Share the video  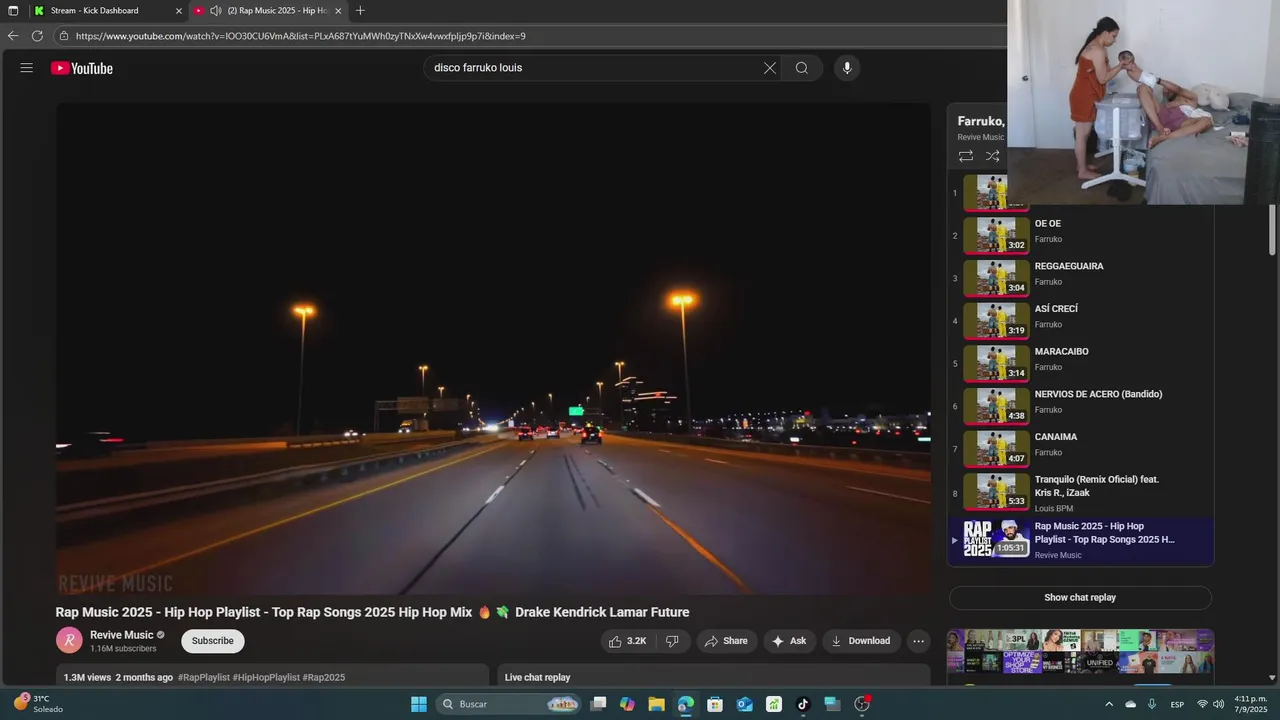point(726,641)
